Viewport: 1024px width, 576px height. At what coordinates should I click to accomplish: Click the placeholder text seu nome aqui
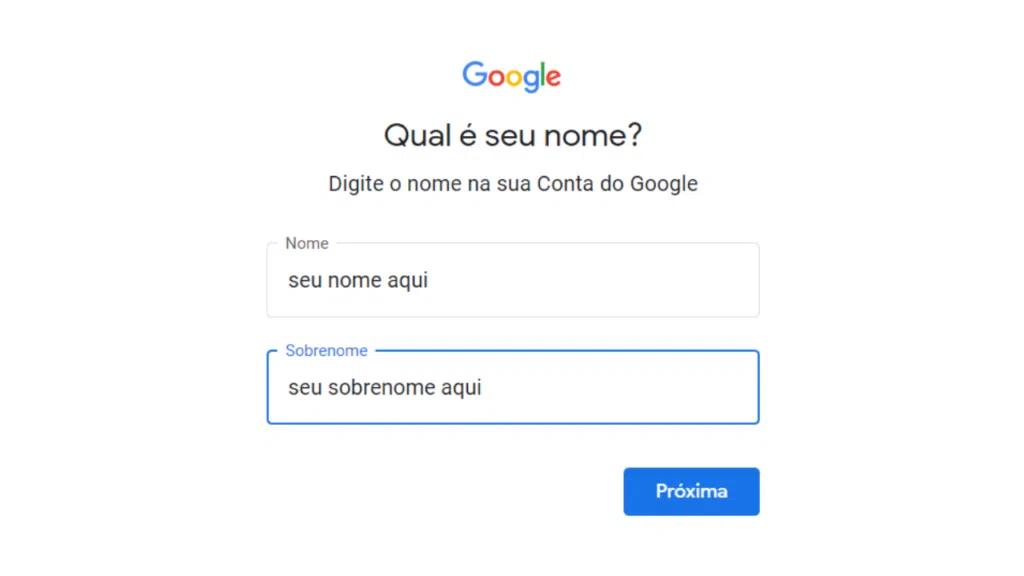357,281
